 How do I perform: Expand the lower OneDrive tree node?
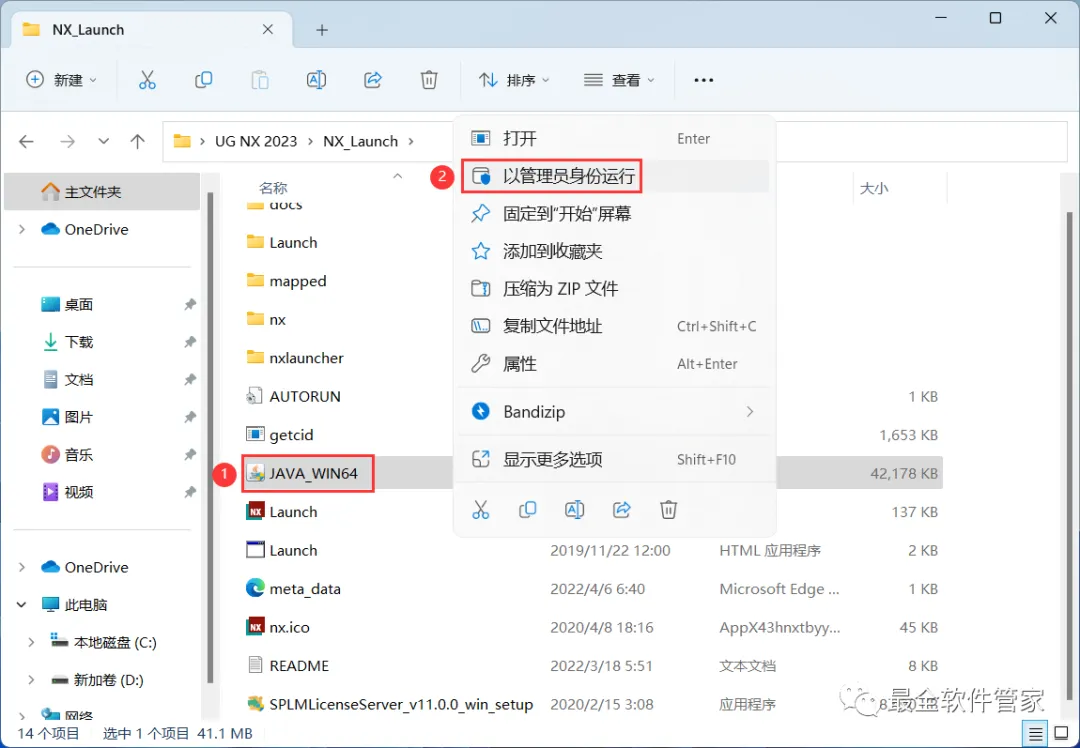[x=22, y=568]
